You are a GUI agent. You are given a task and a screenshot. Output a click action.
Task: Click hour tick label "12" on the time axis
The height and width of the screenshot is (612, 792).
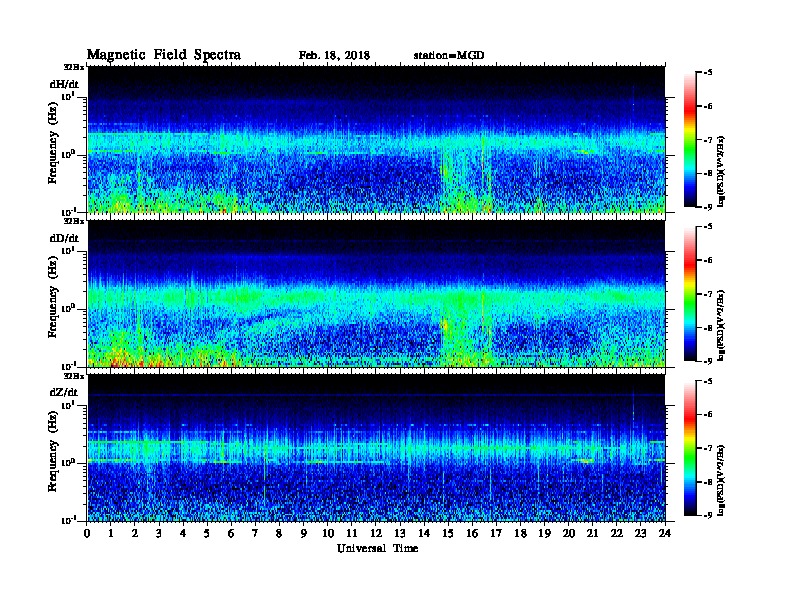tap(376, 533)
